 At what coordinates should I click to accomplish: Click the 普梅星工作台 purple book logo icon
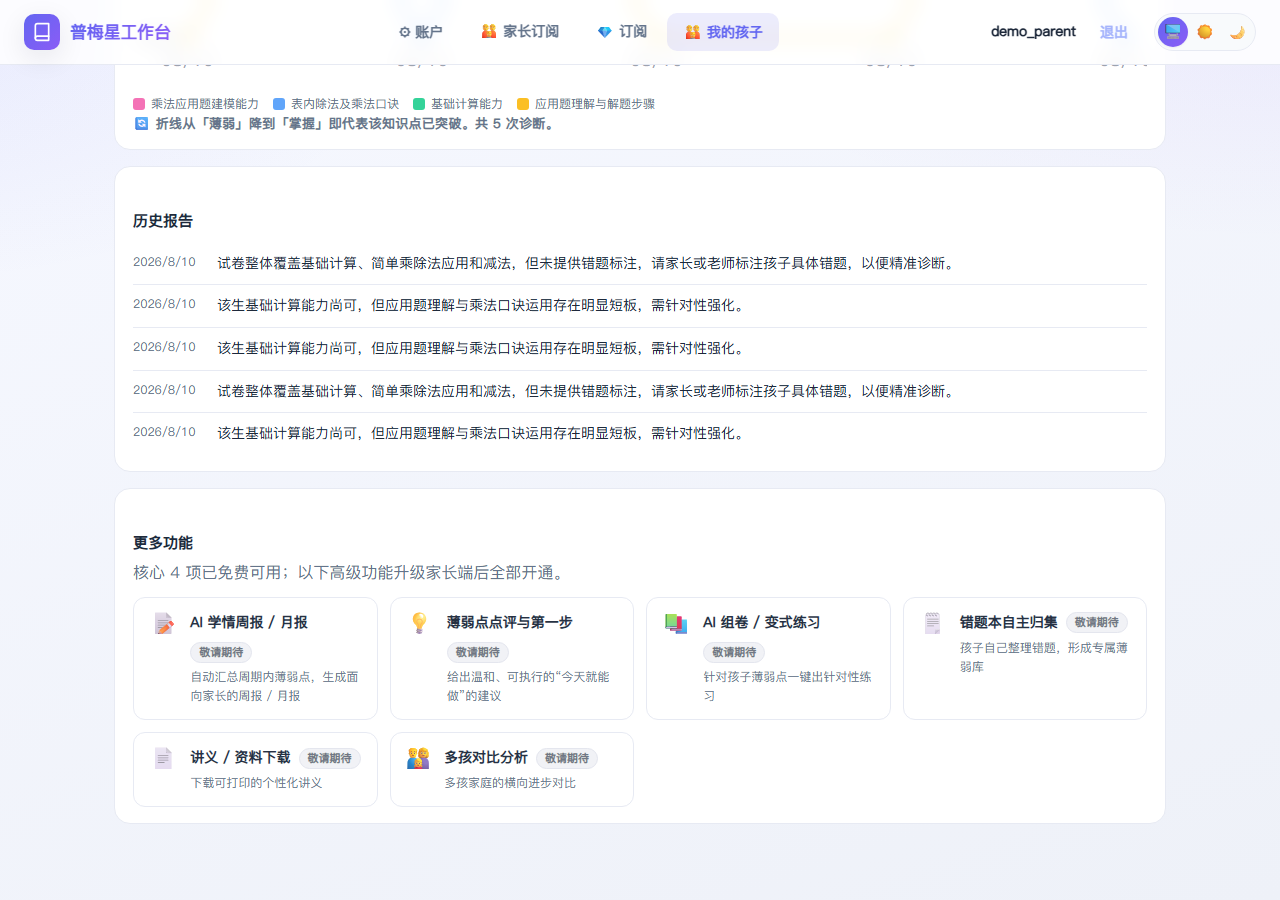click(x=42, y=32)
